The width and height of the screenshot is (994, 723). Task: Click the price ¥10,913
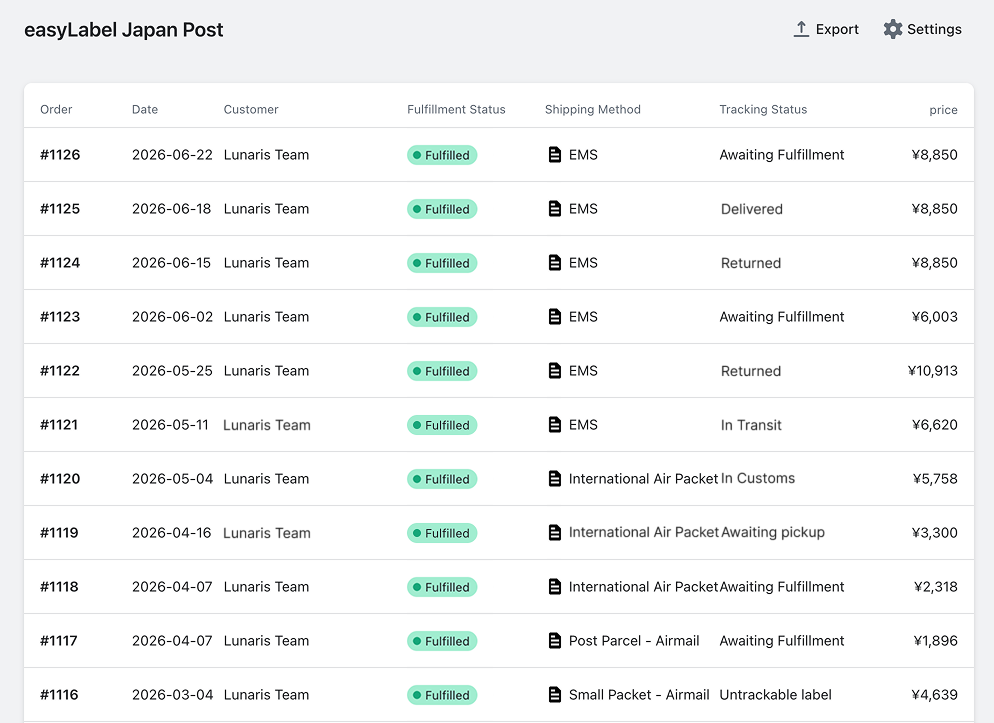coord(933,371)
